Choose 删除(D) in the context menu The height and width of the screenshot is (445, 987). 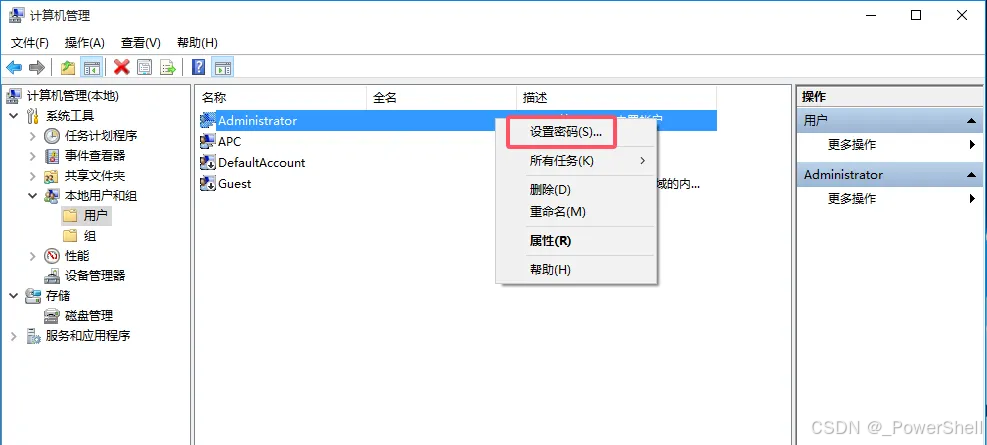click(x=577, y=189)
